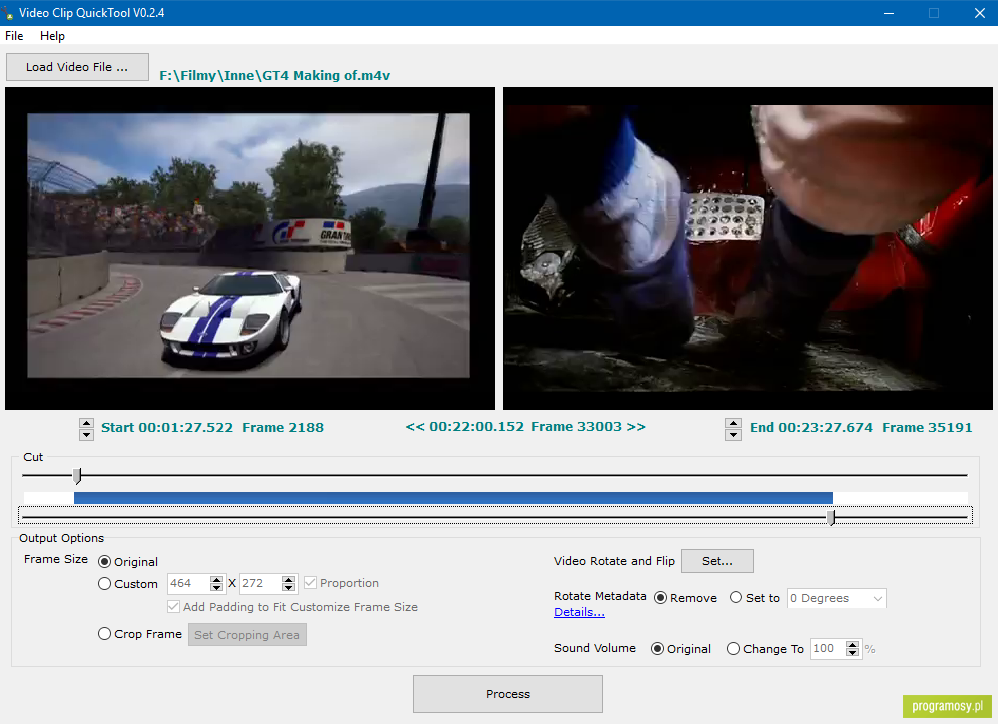Click the Start 00:01:27.522 timestamp

(x=167, y=428)
